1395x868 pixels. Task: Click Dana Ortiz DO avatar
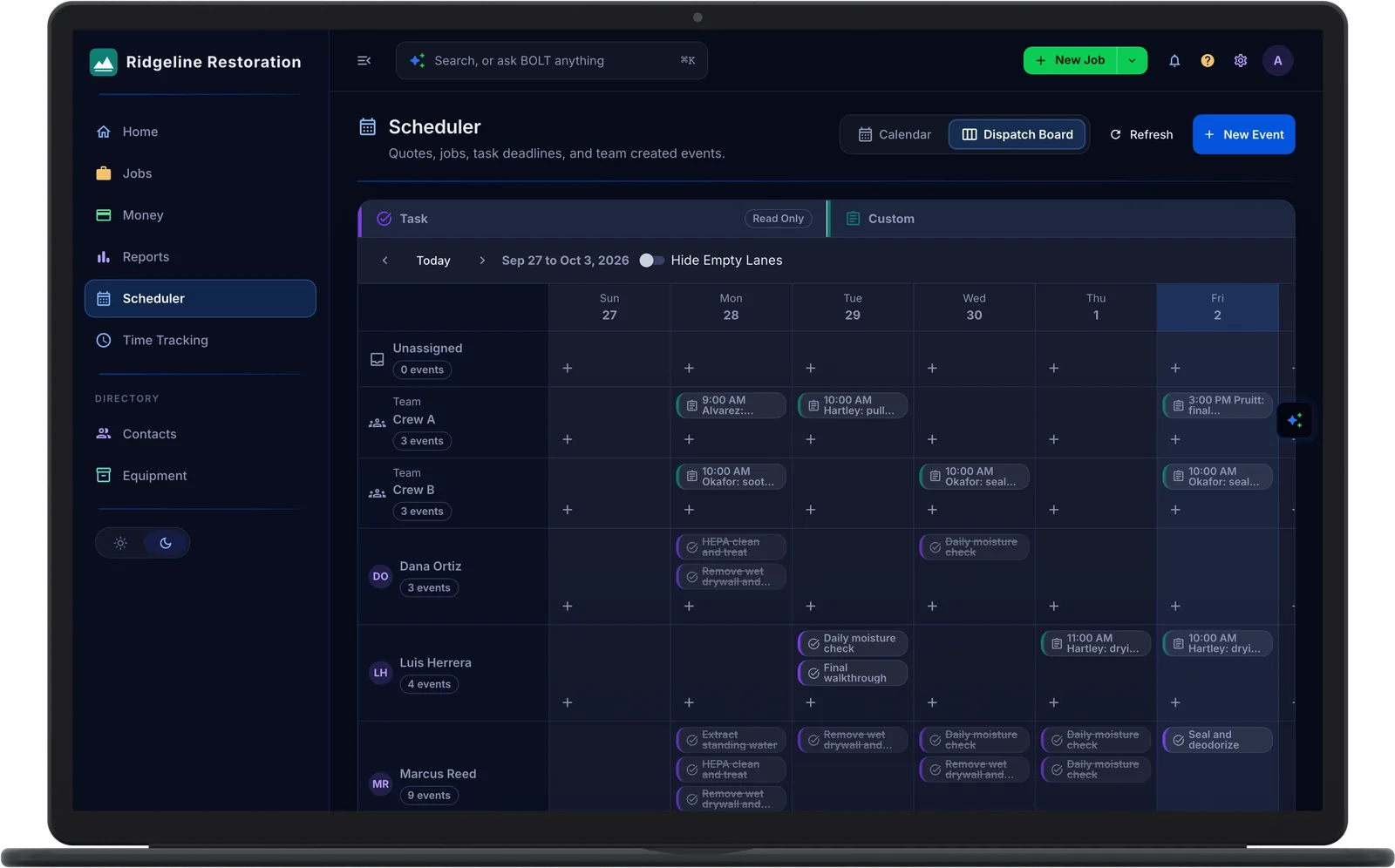pyautogui.click(x=381, y=576)
